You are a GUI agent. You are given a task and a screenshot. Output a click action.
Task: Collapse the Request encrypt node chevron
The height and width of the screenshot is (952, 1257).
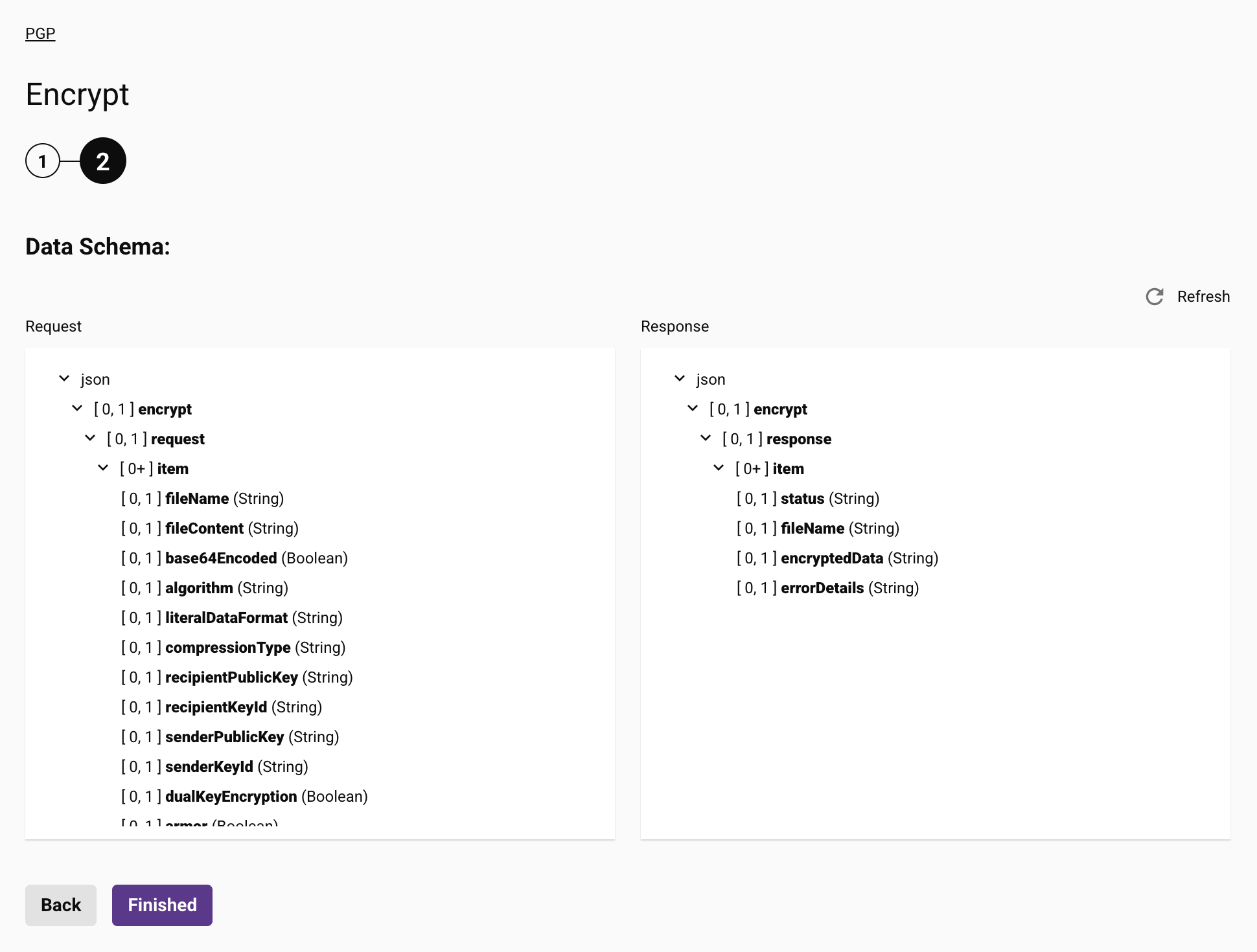click(x=77, y=408)
